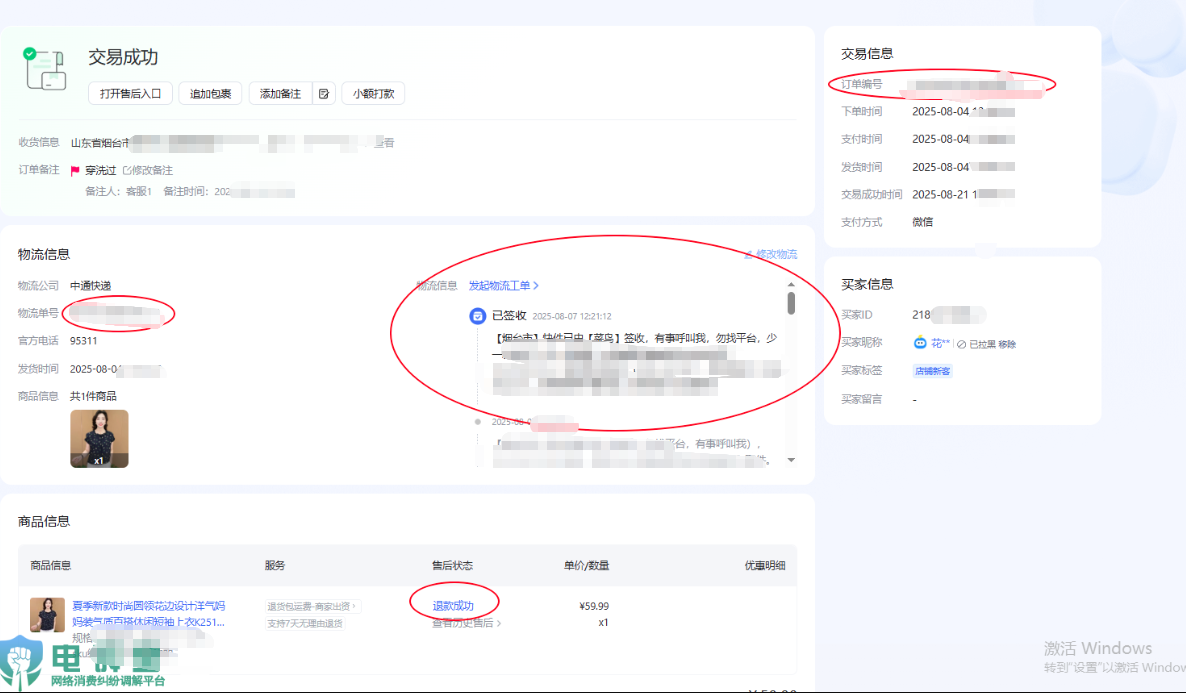Screen dimensions: 1186x693
Task: Click the 已拉黑 blocked icon
Action: (x=961, y=344)
